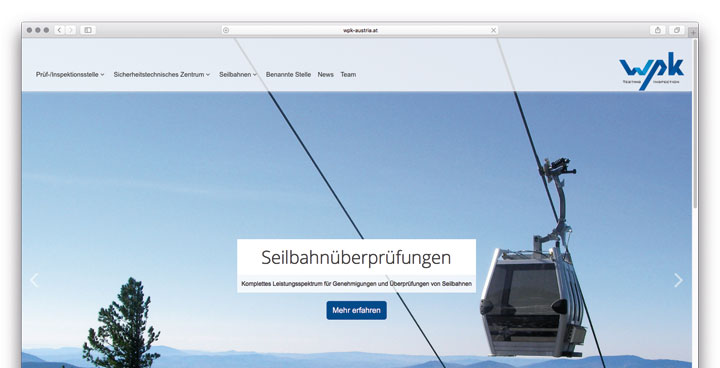720x368 pixels.
Task: Stop loading with the X in address bar
Action: 494,30
